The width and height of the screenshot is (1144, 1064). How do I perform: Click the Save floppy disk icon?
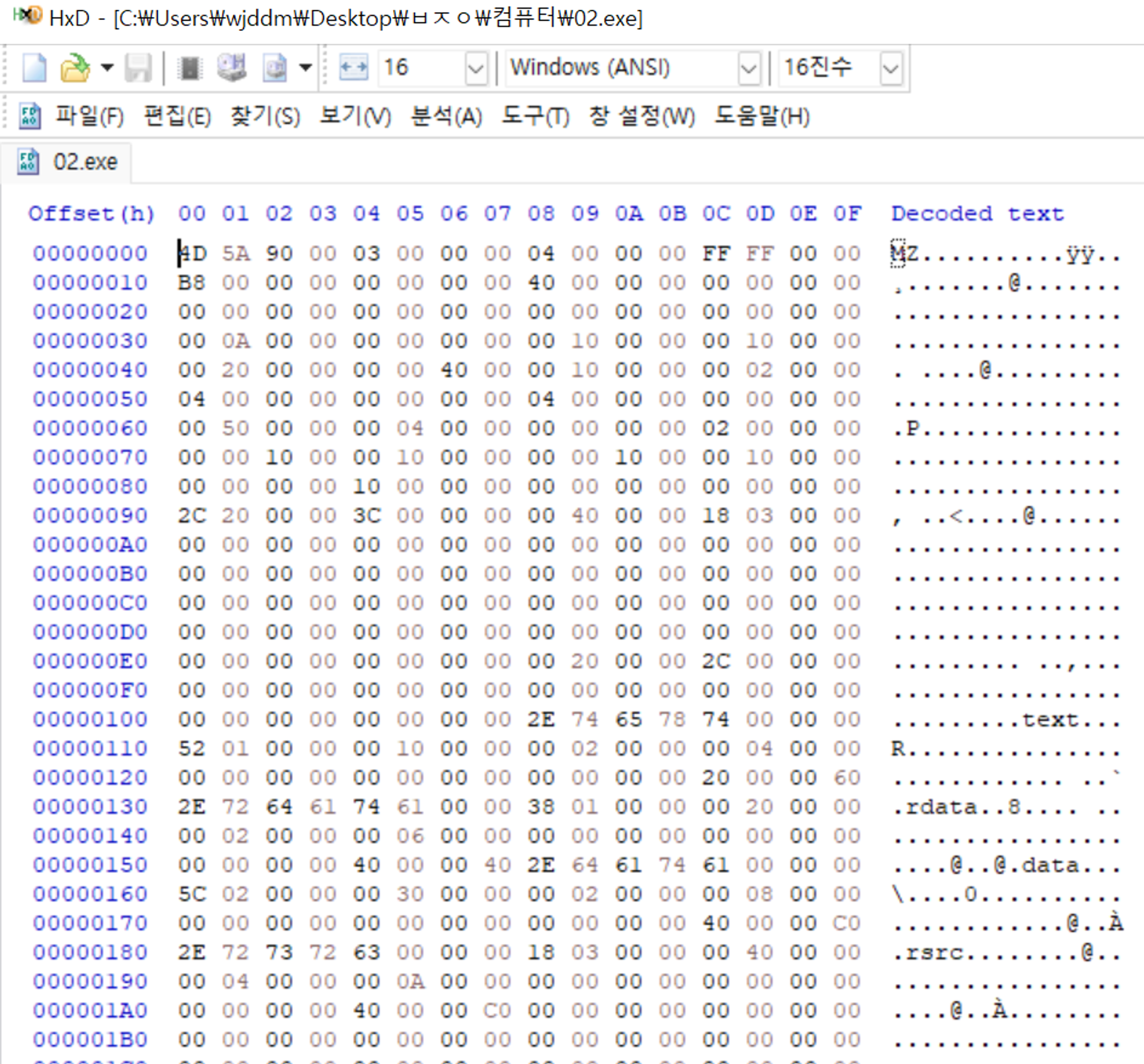coord(138,68)
